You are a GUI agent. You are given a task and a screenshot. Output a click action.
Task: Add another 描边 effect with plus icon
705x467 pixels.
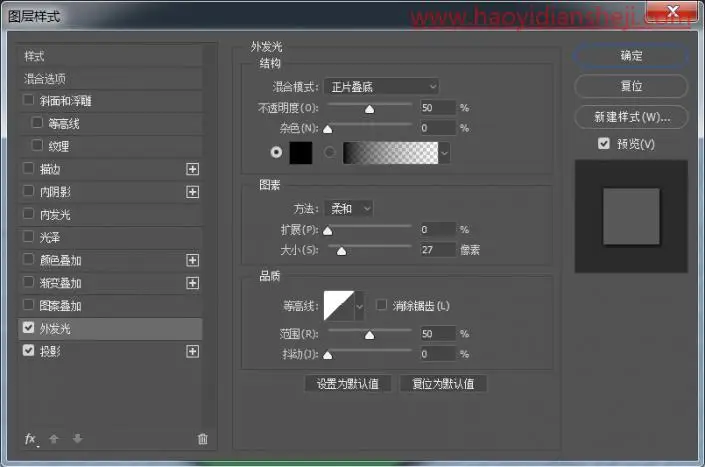pos(192,169)
